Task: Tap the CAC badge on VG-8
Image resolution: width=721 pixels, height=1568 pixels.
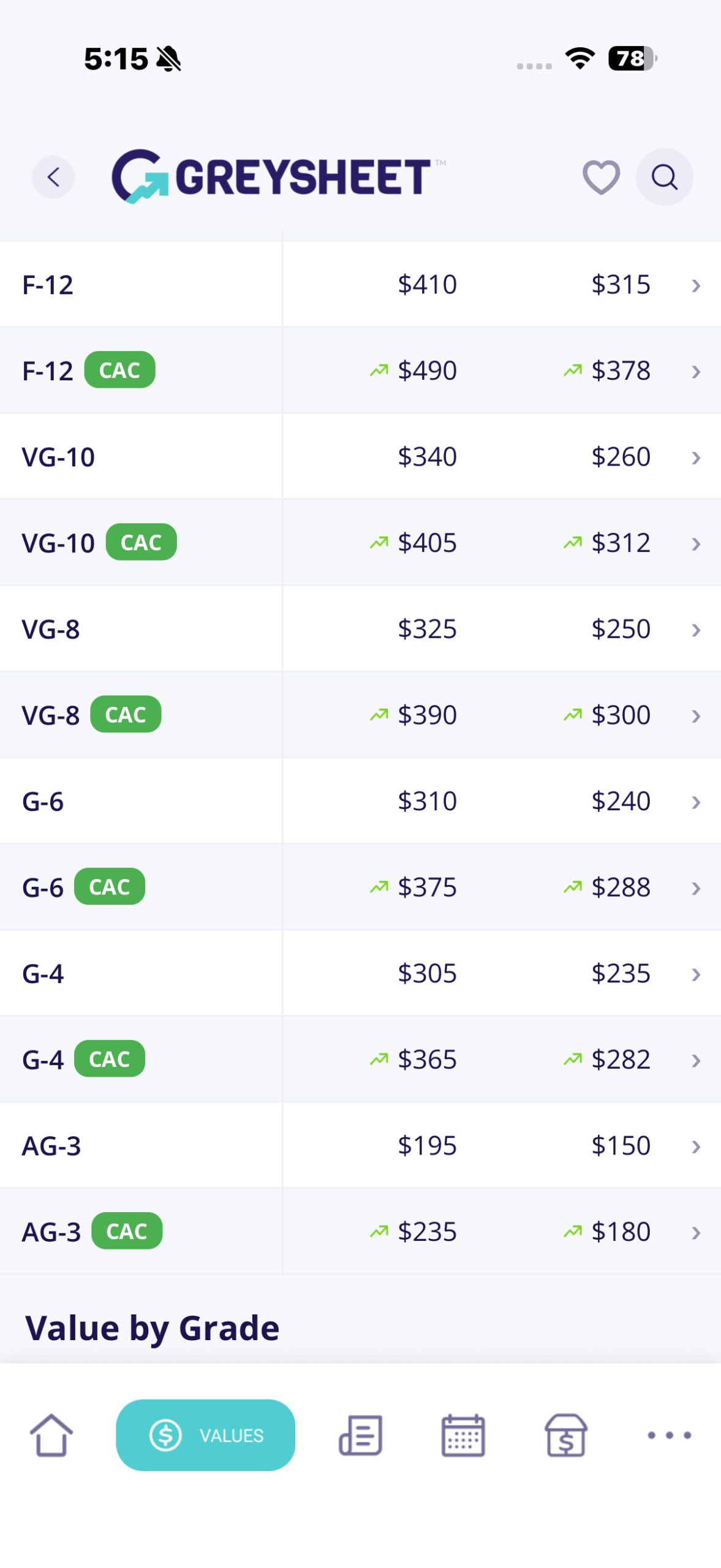Action: [126, 714]
